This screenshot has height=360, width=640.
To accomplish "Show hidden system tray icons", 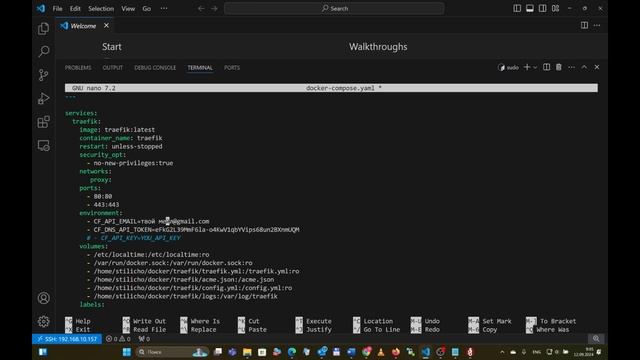I will pos(502,352).
